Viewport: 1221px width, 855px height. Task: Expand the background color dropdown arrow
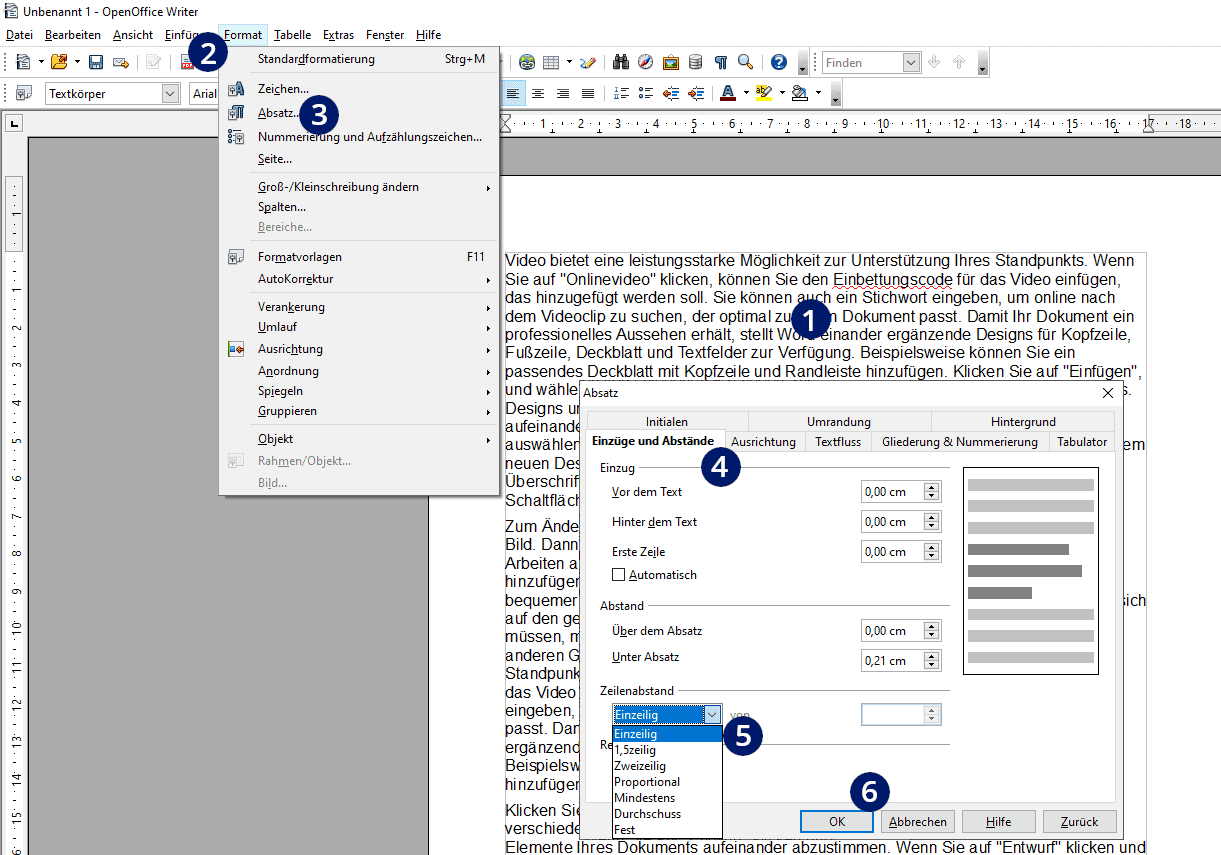[x=817, y=93]
